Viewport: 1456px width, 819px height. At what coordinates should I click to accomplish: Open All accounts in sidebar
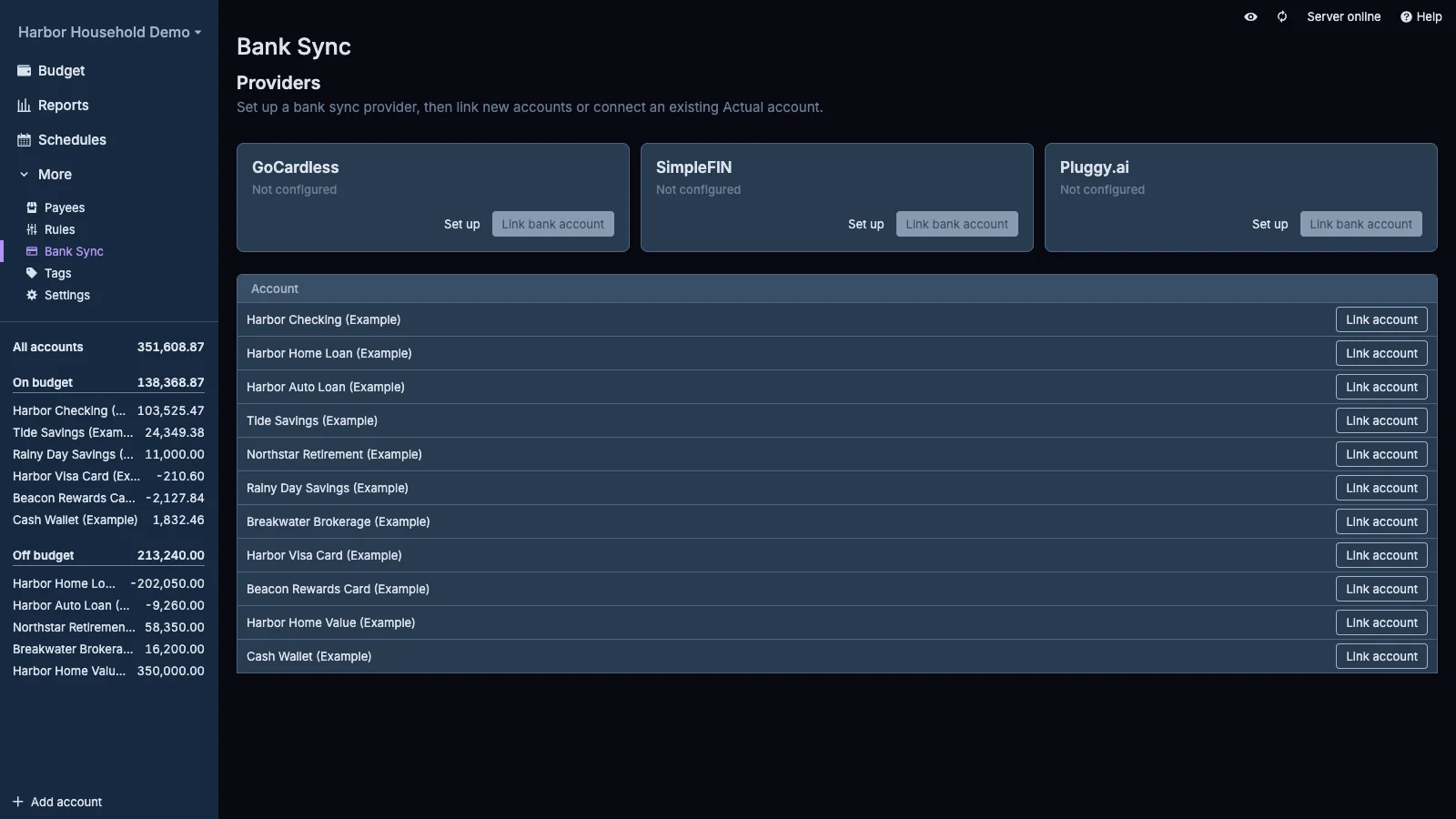108,347
